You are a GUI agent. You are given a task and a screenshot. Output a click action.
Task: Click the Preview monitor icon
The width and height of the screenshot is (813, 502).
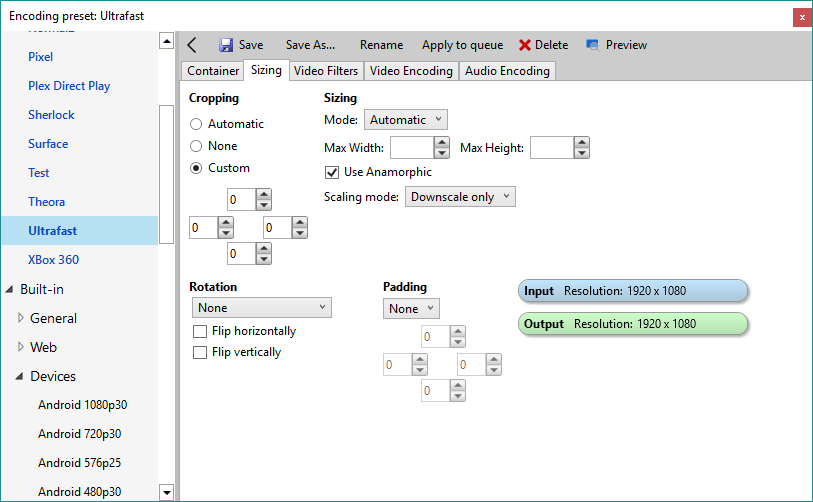coord(593,45)
